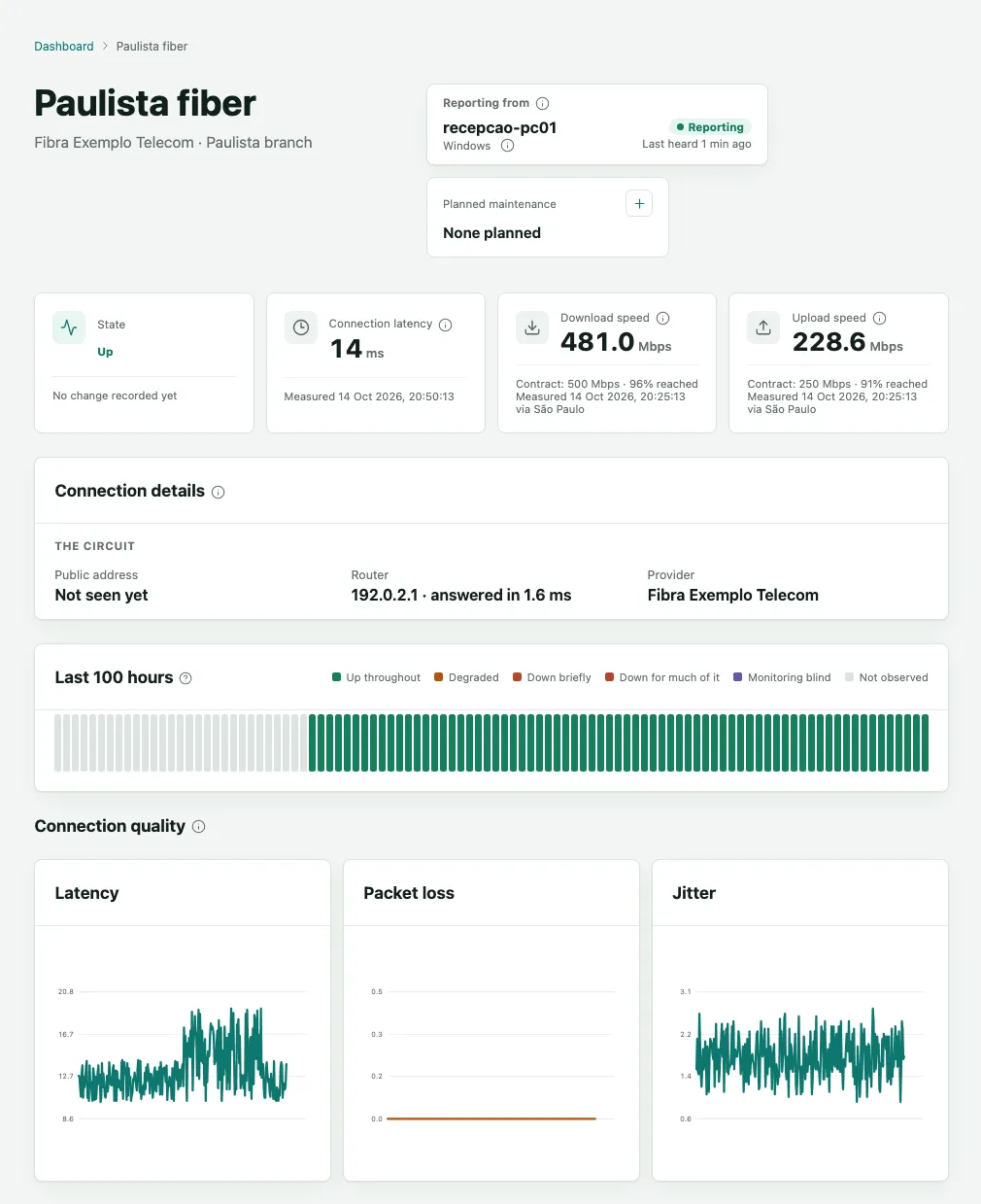Click info icon beside Connection latency
This screenshot has height=1204, width=981.
[x=446, y=325]
